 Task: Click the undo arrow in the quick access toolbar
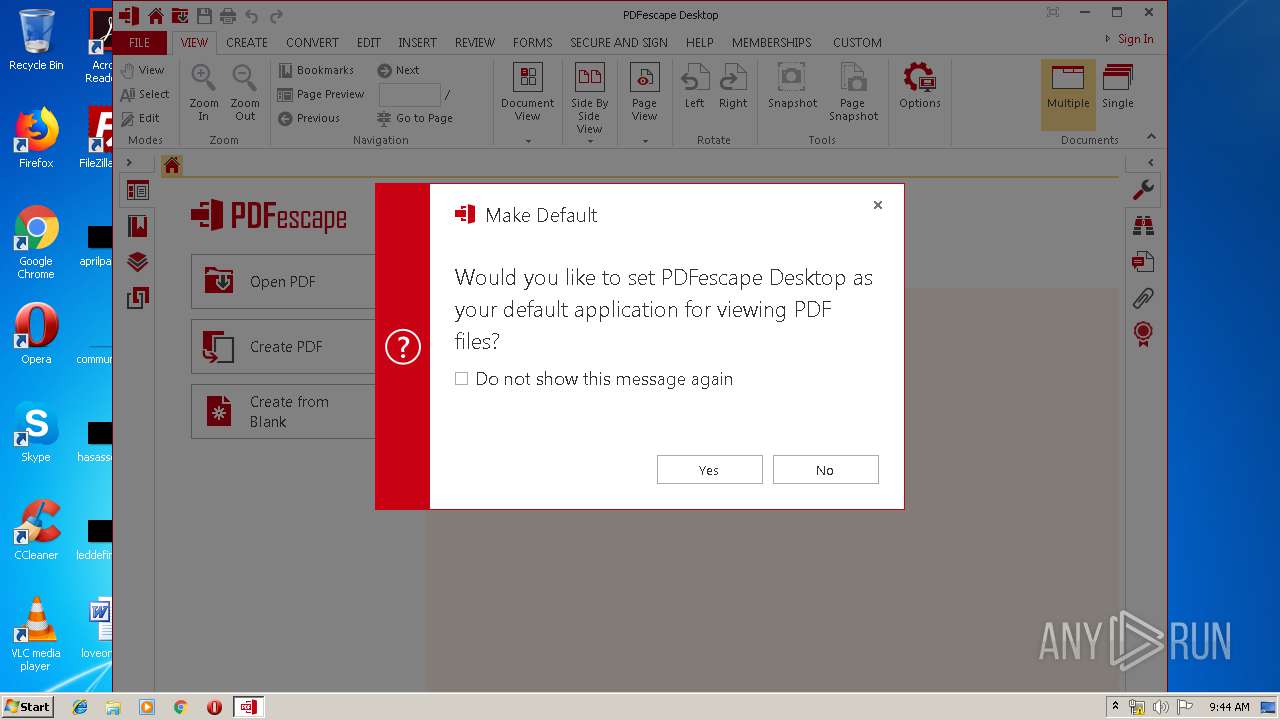tap(252, 15)
